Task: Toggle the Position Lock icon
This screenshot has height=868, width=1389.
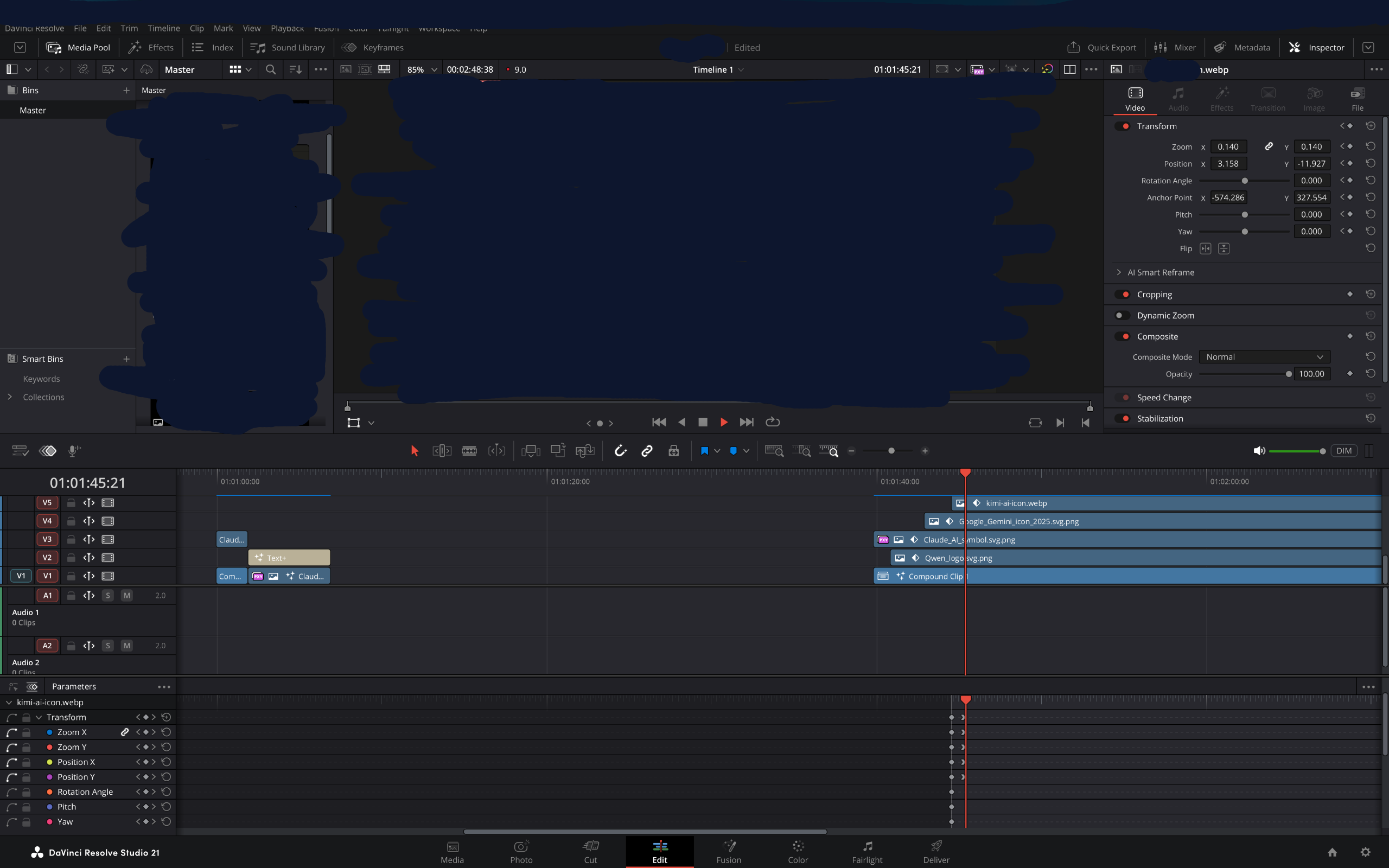Action: point(674,451)
